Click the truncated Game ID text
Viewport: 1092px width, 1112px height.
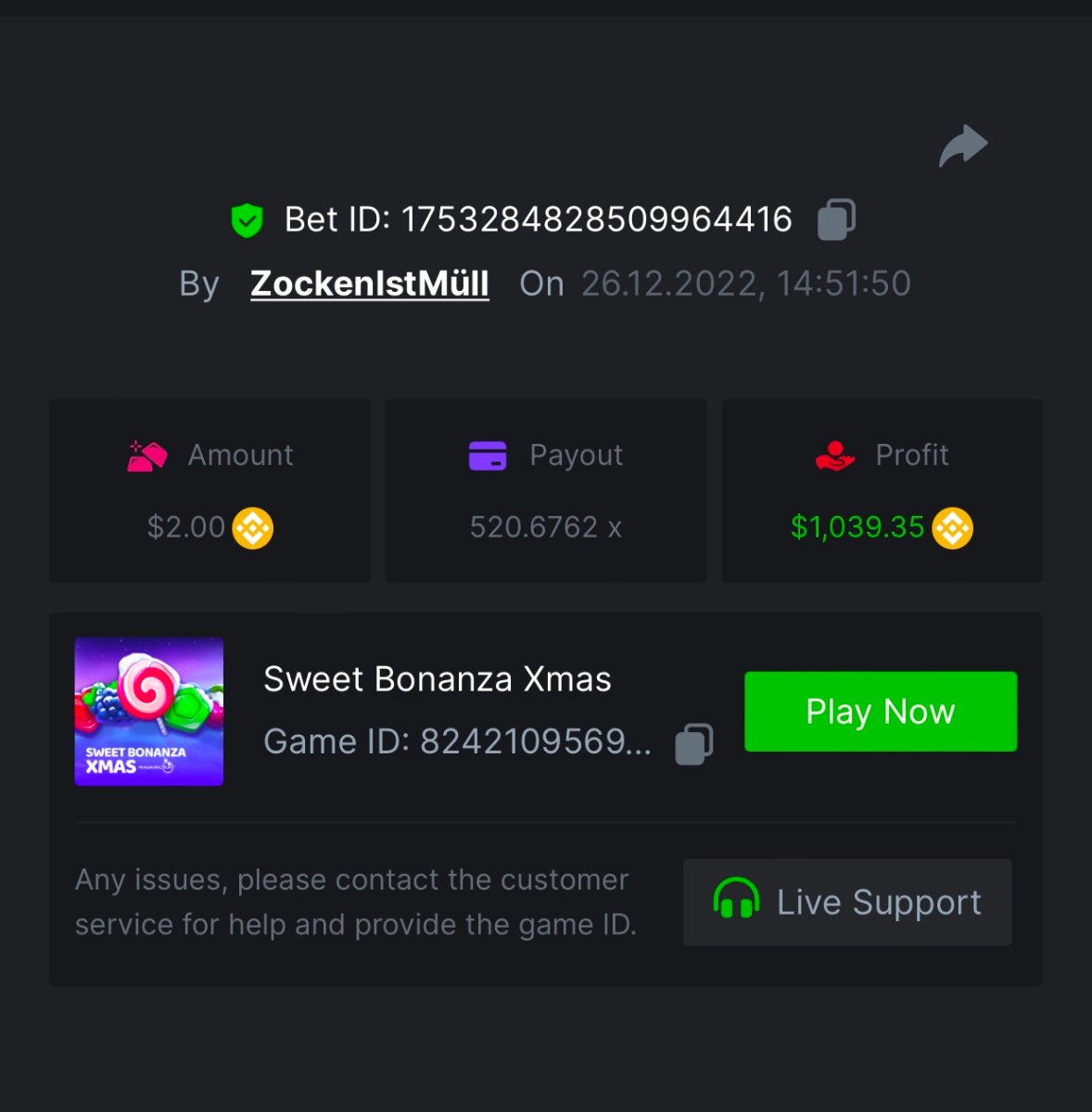point(457,741)
